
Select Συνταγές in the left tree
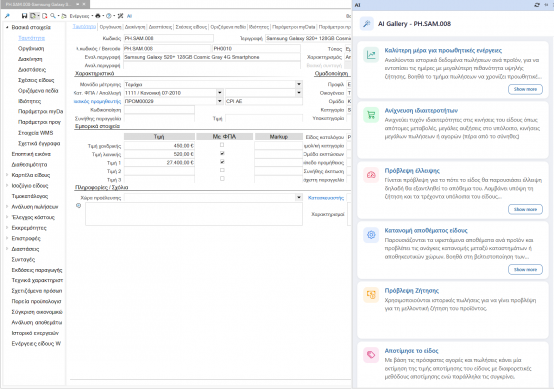point(23,259)
